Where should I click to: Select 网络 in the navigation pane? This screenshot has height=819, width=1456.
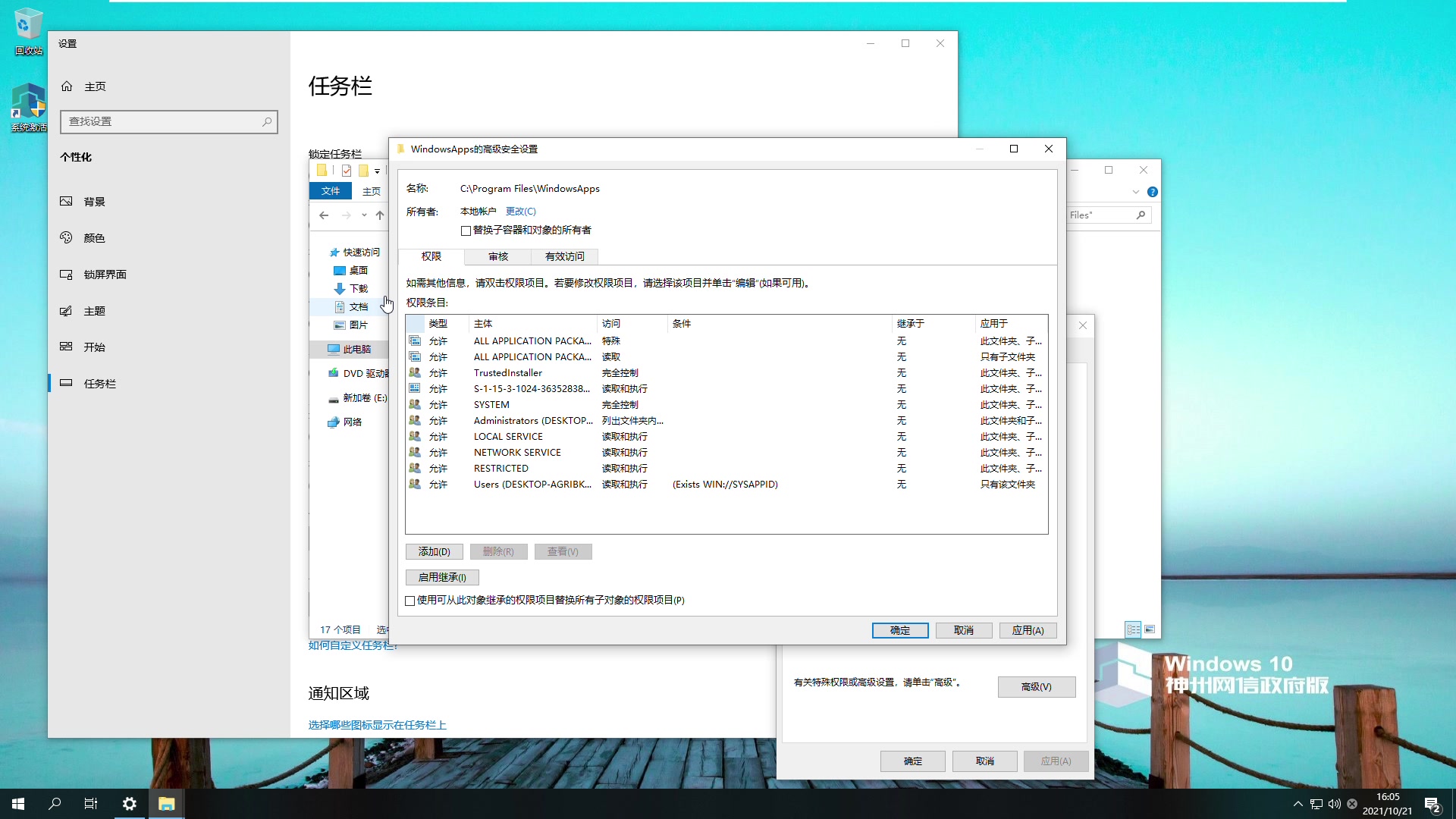point(352,422)
